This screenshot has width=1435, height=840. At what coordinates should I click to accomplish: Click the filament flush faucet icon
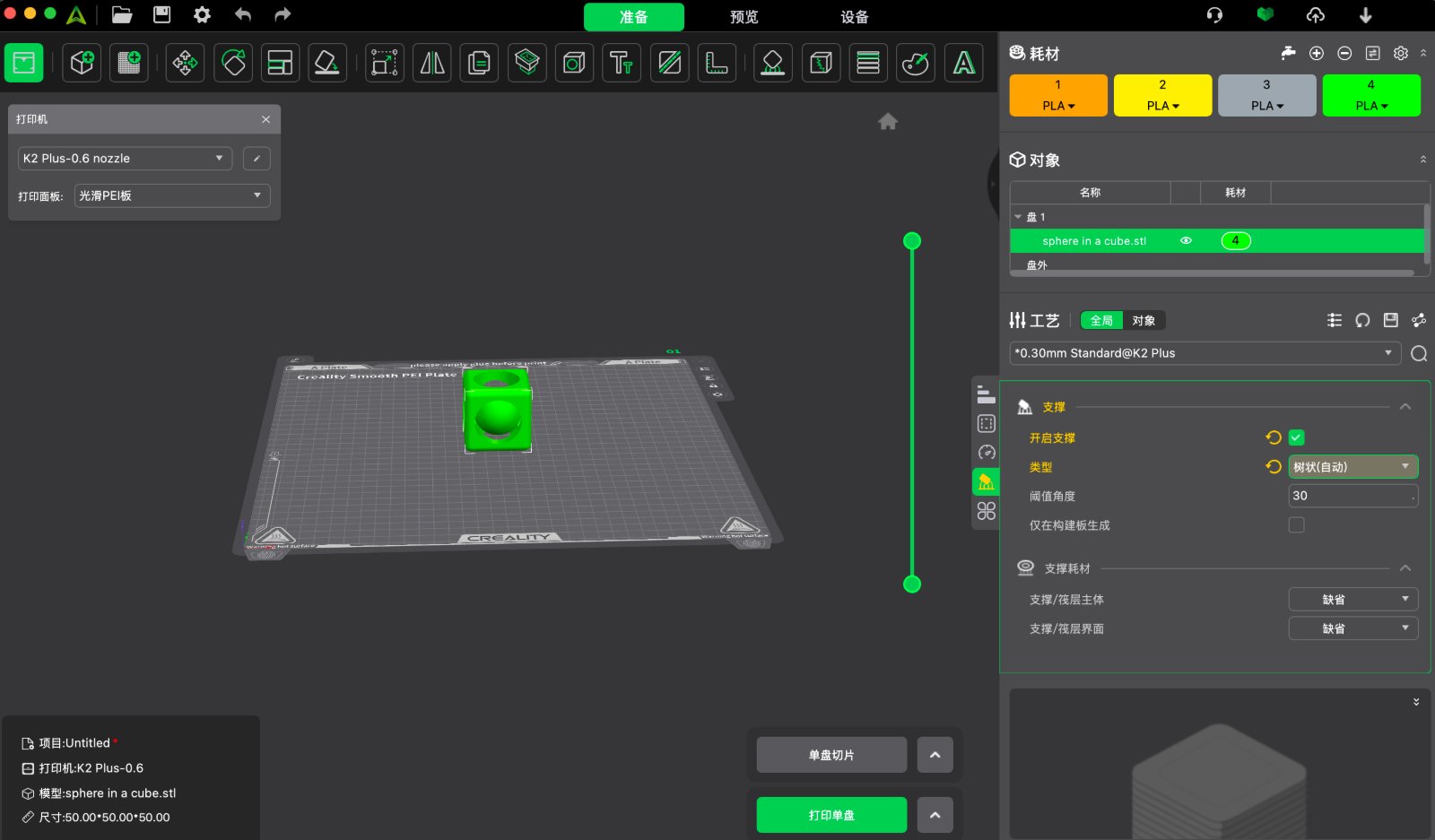point(1288,53)
